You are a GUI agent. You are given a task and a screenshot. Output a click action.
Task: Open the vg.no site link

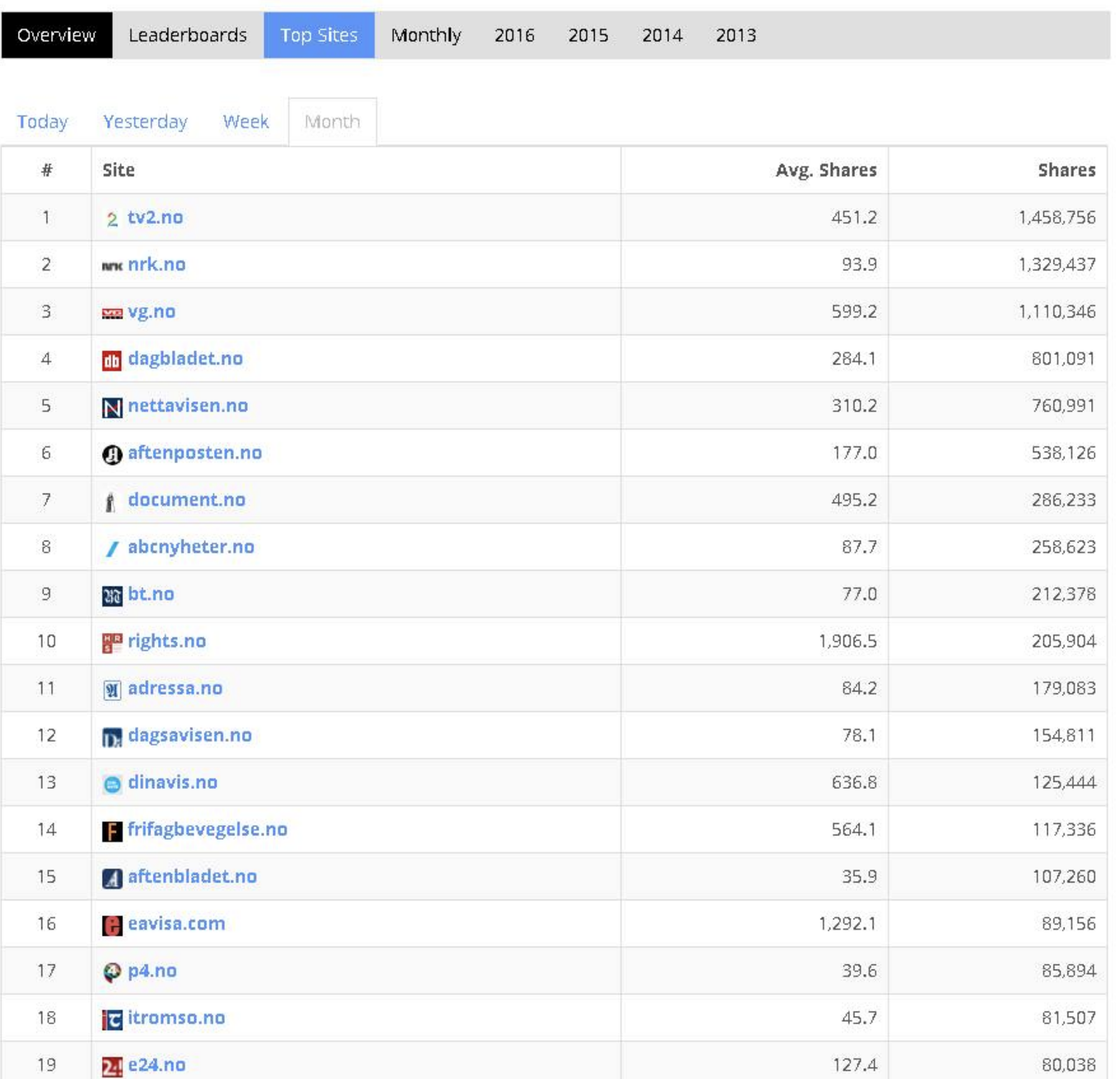point(151,312)
